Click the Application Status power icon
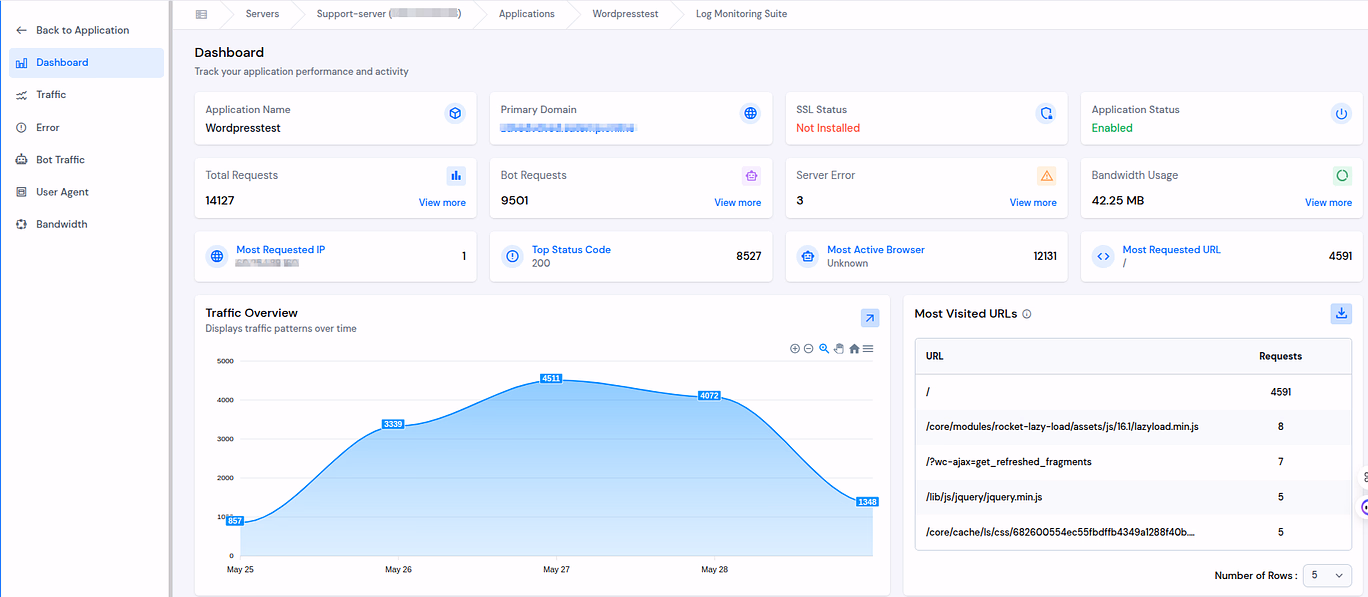The width and height of the screenshot is (1368, 597). 1341,113
